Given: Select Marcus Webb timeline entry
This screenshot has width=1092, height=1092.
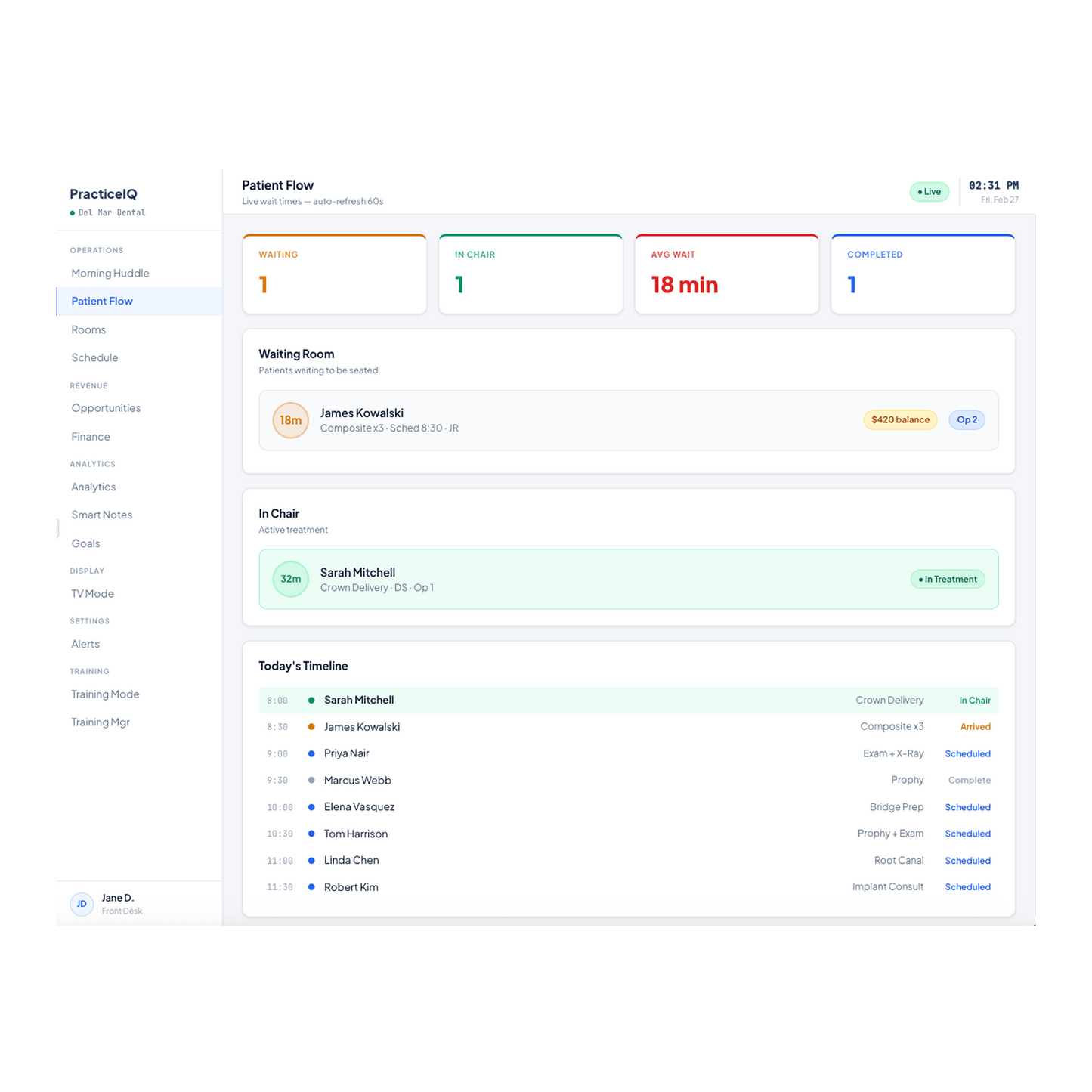Looking at the screenshot, I should 629,781.
